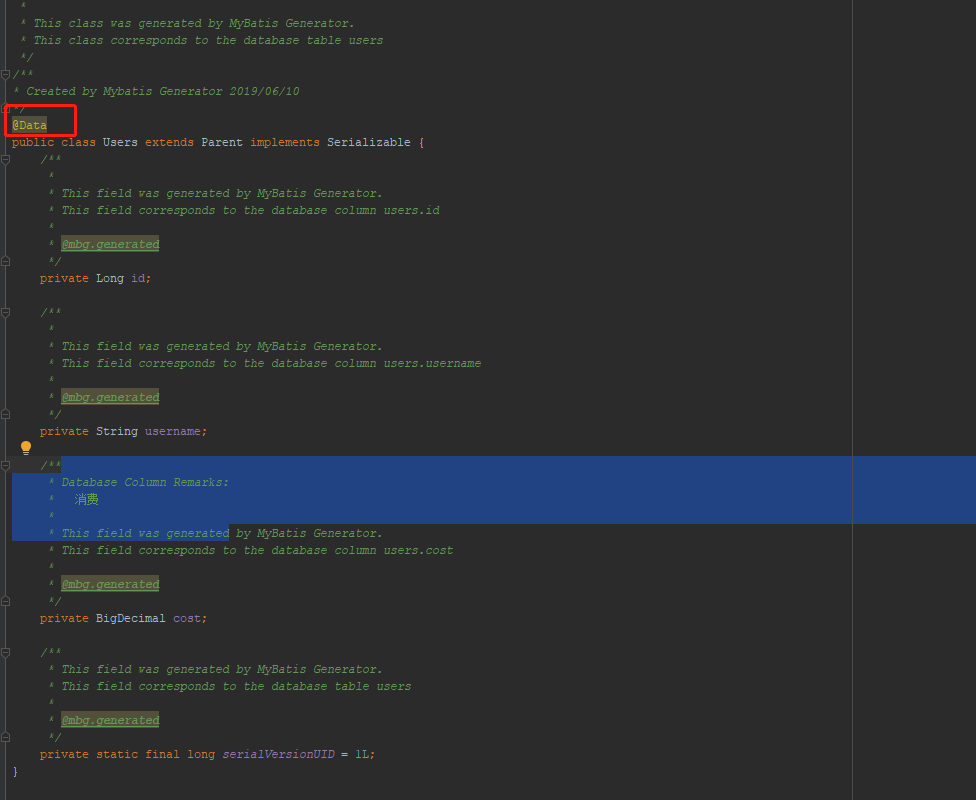Place cursor on 'private Long id;' line

[x=95, y=278]
